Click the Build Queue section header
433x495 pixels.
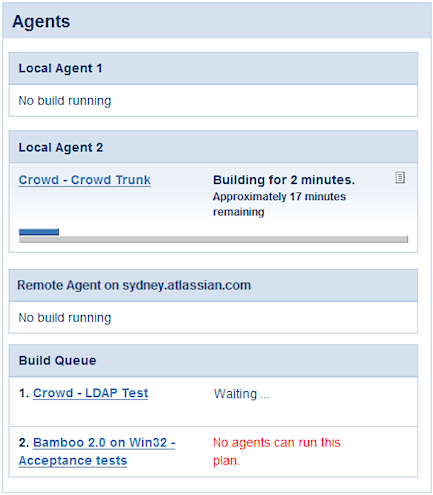(213, 361)
